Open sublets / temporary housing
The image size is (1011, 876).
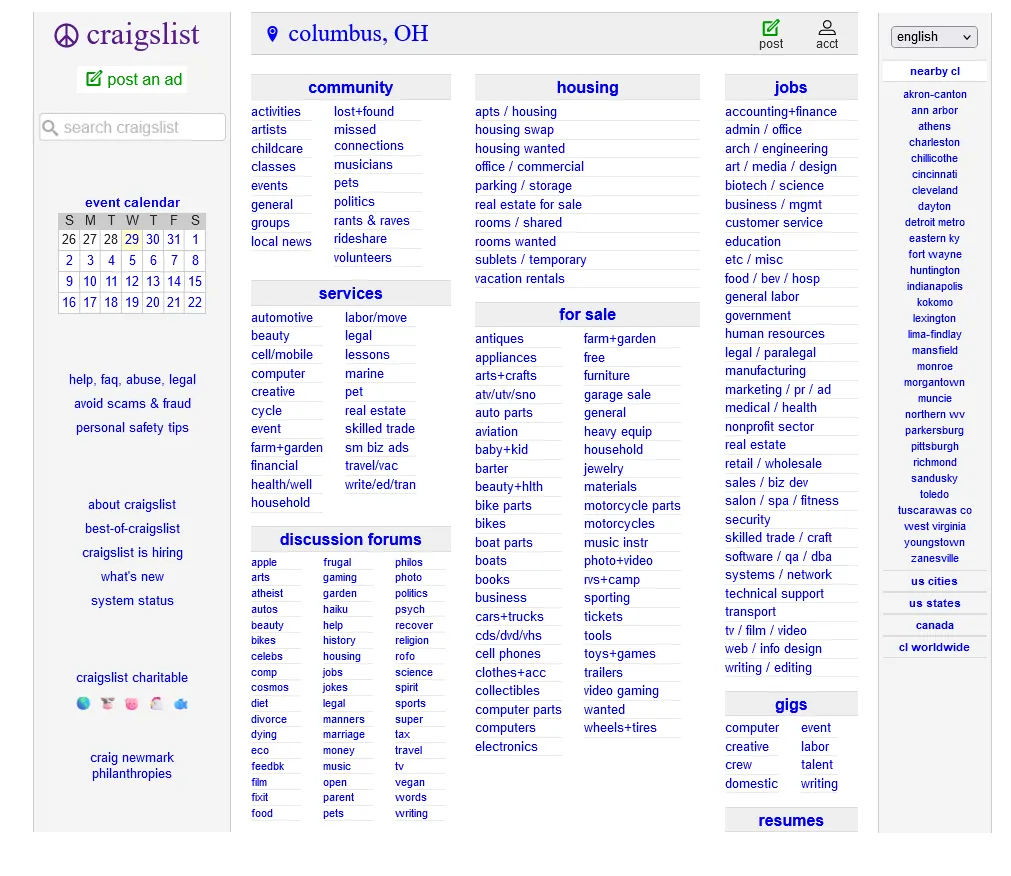[x=531, y=260]
